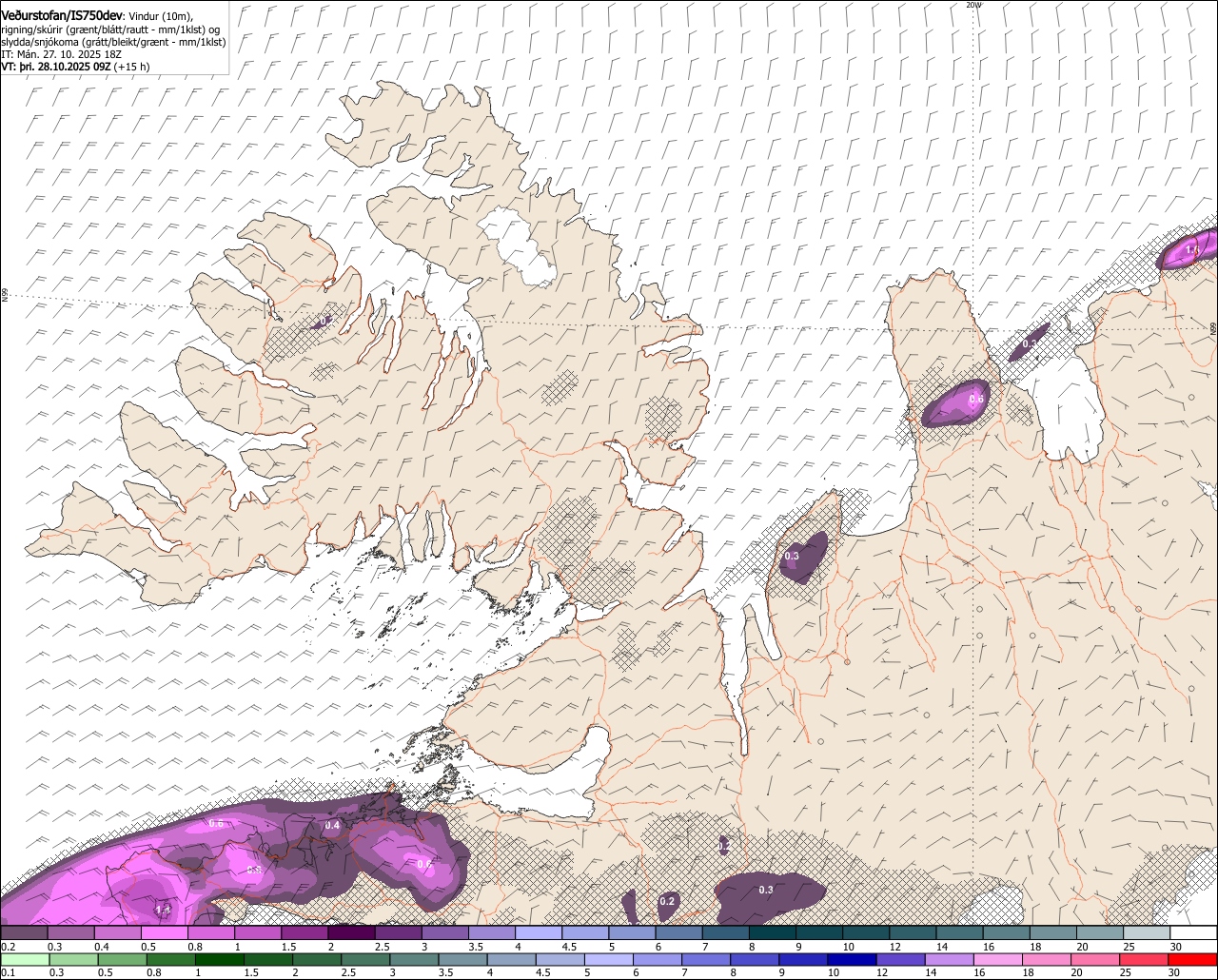
Task: Pick the grey-teal 18 swatch, upper legend
Action: tap(1053, 933)
